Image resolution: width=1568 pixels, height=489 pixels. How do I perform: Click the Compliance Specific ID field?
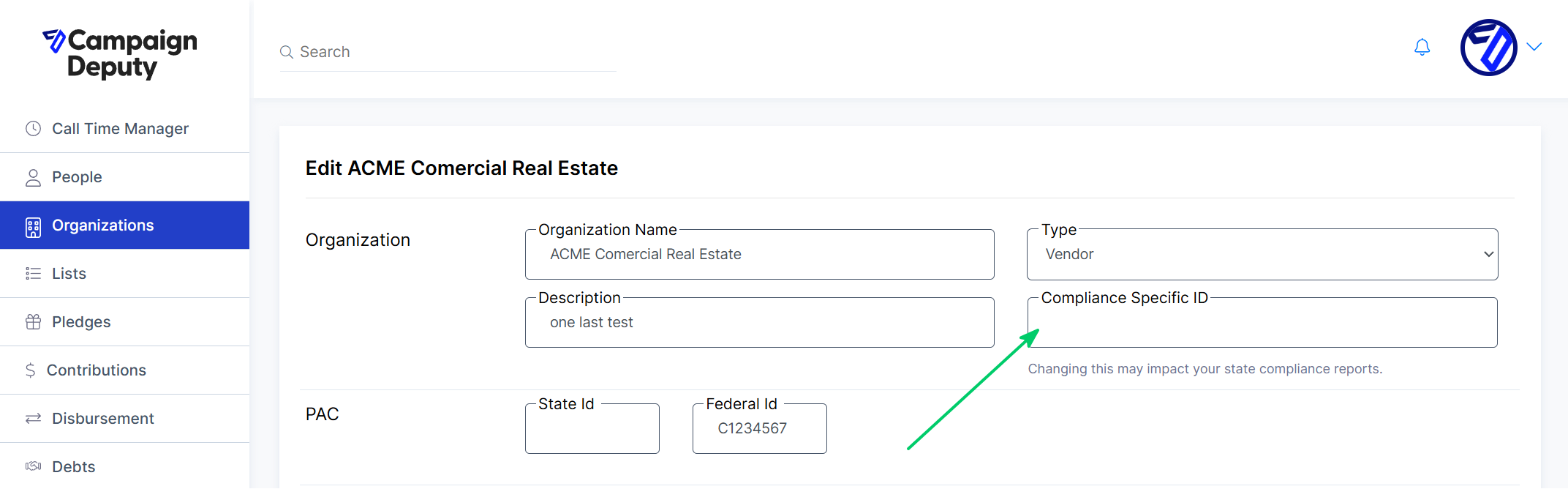pos(1262,322)
